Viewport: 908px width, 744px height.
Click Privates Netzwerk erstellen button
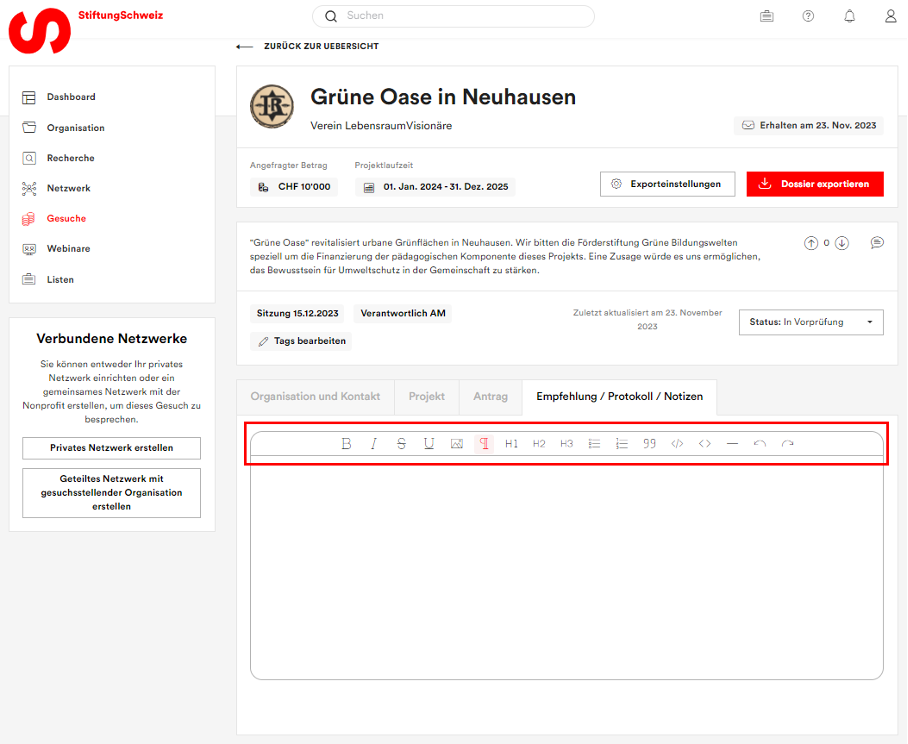(111, 448)
